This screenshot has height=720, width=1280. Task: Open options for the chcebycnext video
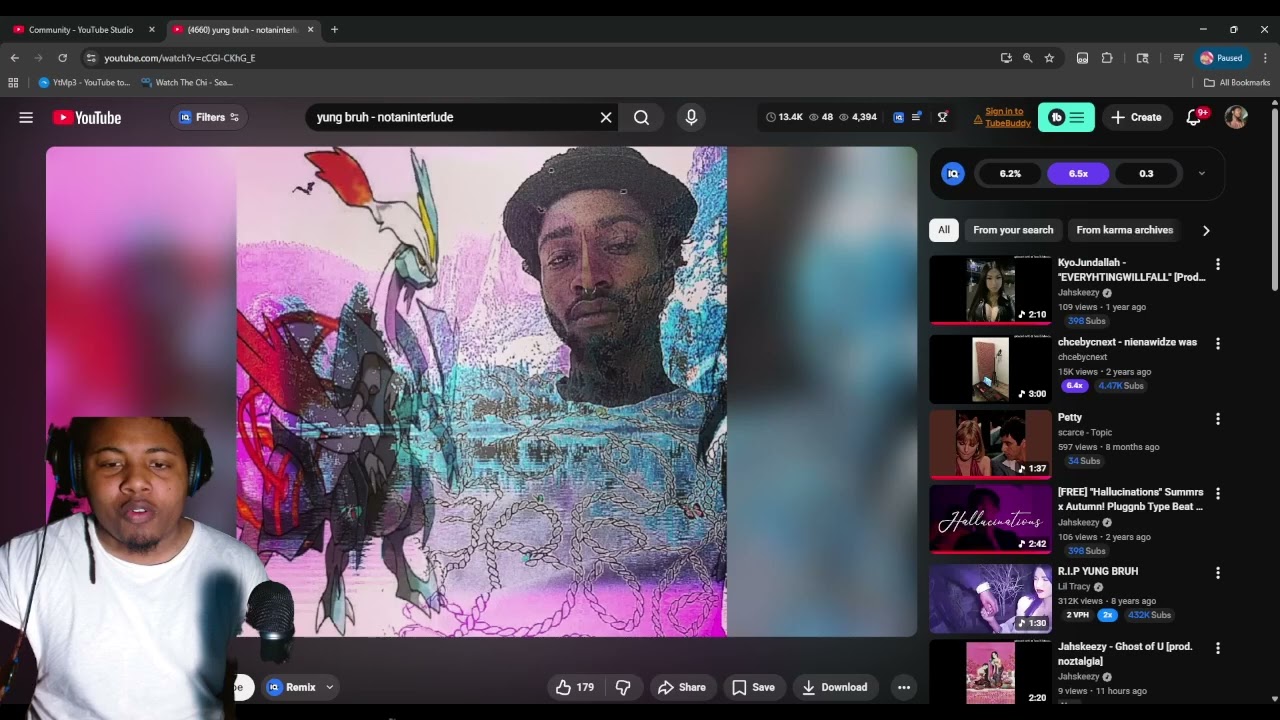pyautogui.click(x=1217, y=343)
